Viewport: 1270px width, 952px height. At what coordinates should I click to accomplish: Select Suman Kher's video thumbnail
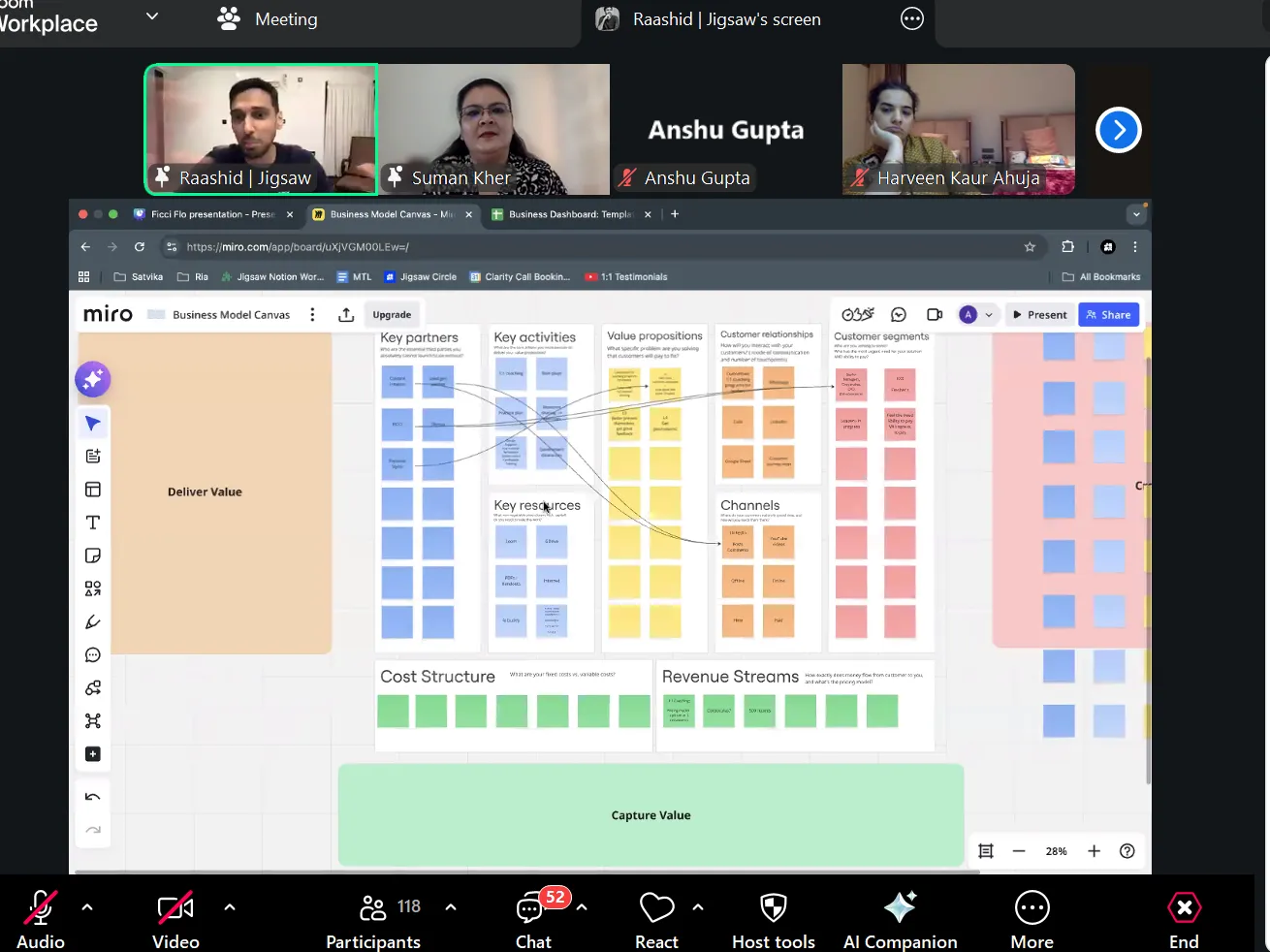pyautogui.click(x=493, y=129)
